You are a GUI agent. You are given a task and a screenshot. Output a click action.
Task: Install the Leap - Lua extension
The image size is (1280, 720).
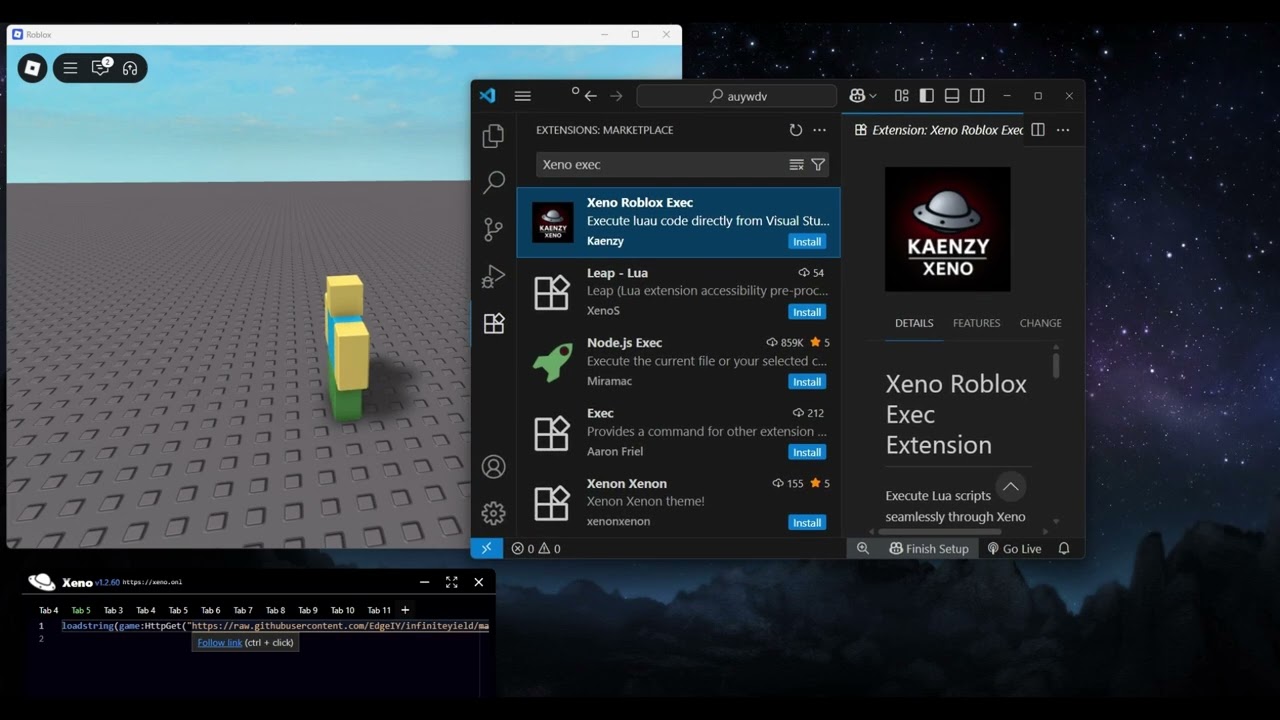pos(807,312)
